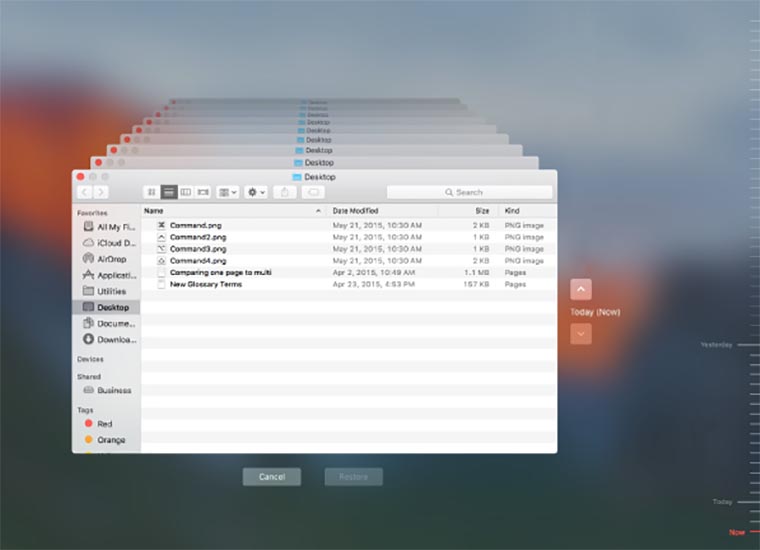This screenshot has height=550, width=760.
Task: Go to earlier backup with up arrow
Action: (x=581, y=289)
